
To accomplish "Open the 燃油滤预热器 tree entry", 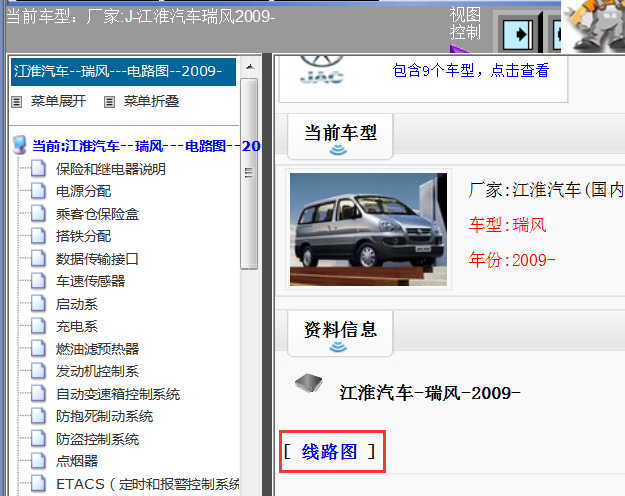I will (x=97, y=349).
